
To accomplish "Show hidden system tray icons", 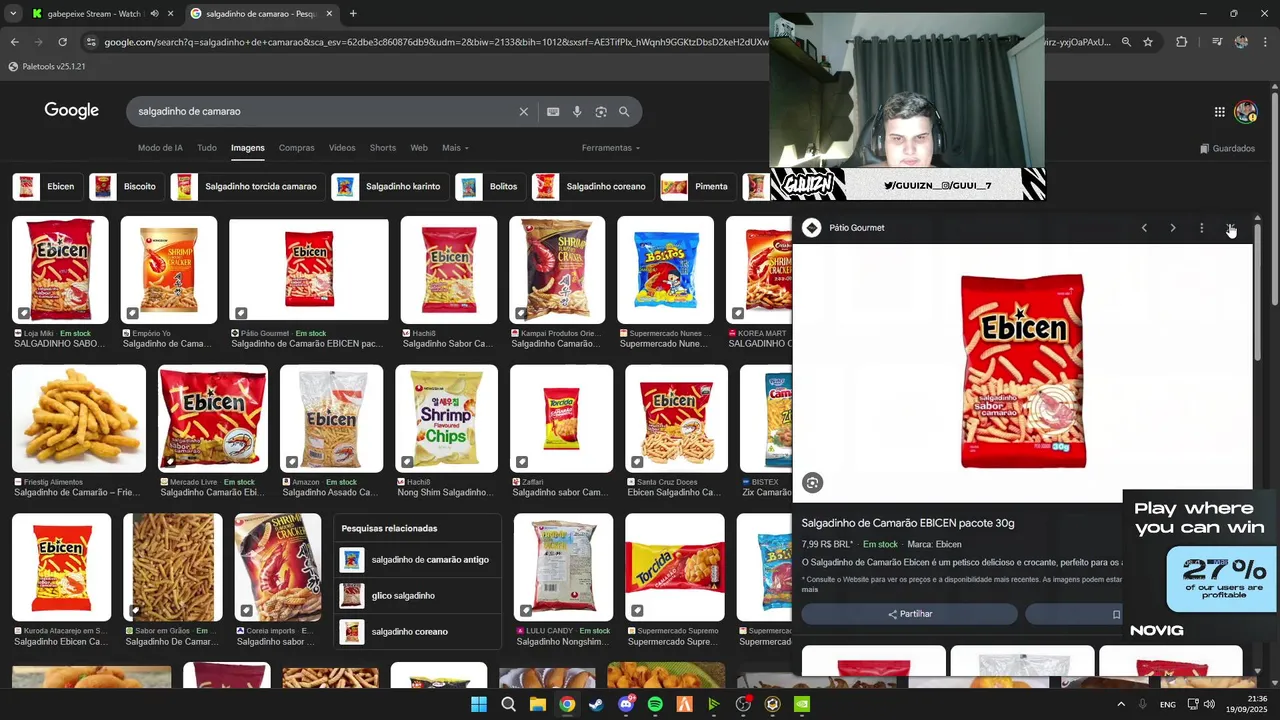I will [1120, 704].
